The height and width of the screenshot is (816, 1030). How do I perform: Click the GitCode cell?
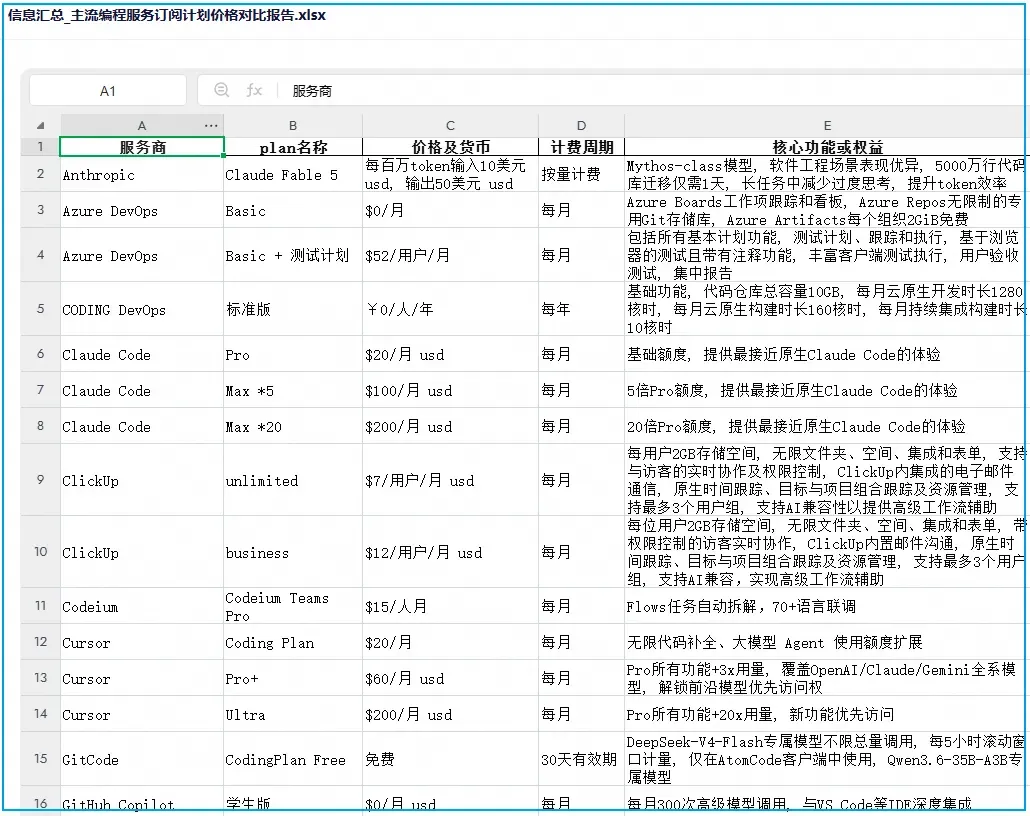click(142, 759)
